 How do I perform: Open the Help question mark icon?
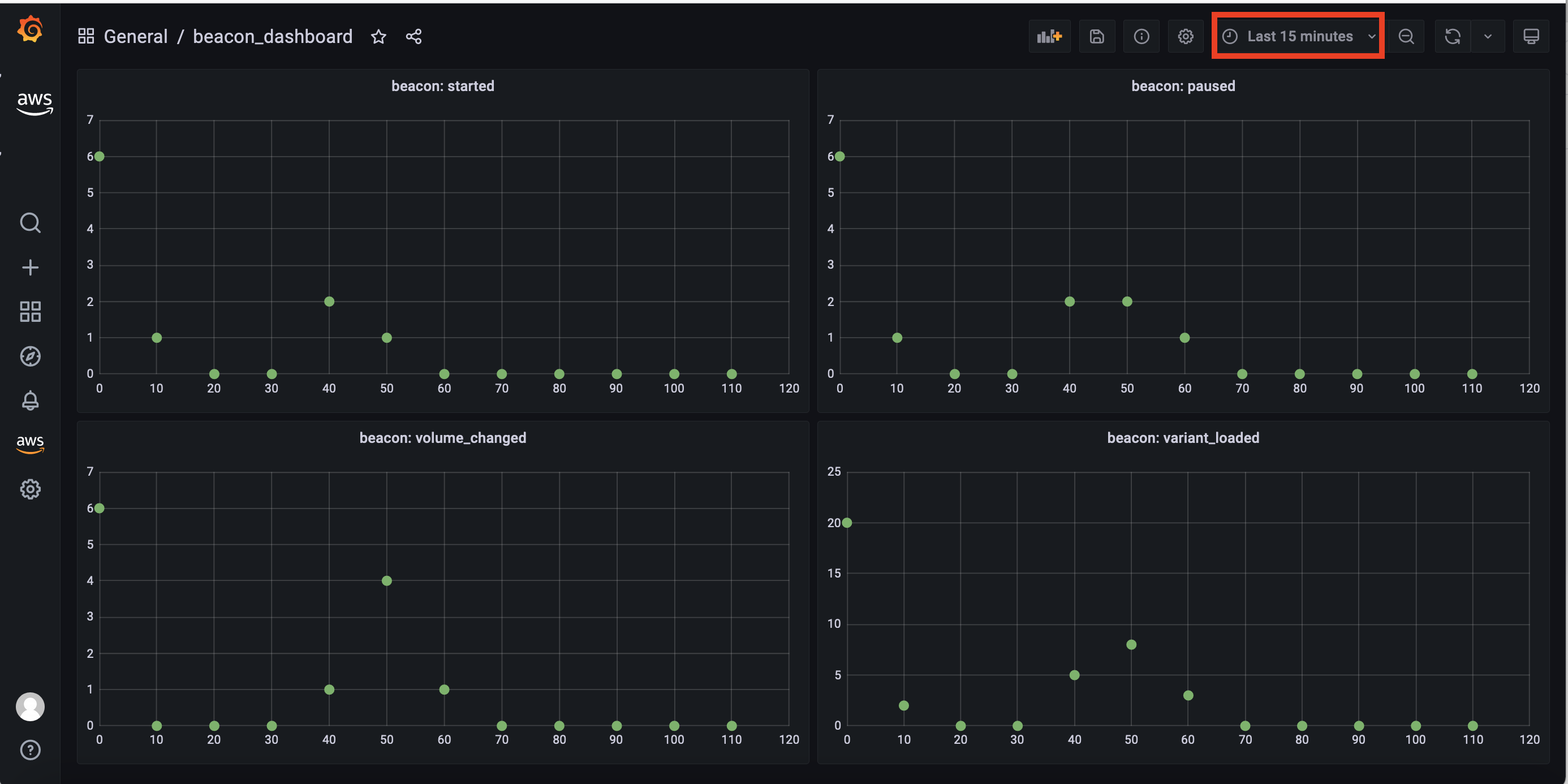pos(30,750)
